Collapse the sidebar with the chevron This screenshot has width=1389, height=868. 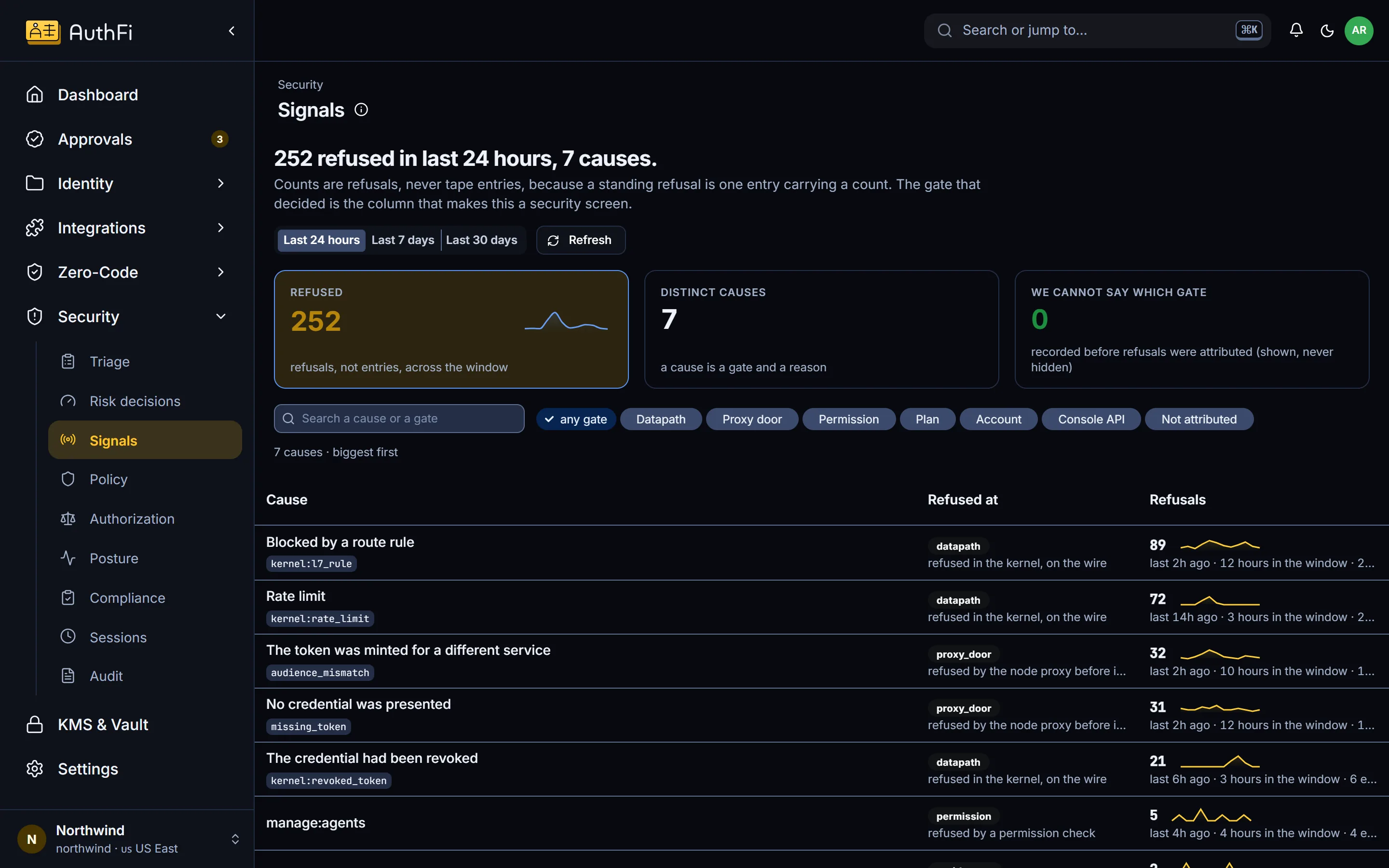coord(232,31)
